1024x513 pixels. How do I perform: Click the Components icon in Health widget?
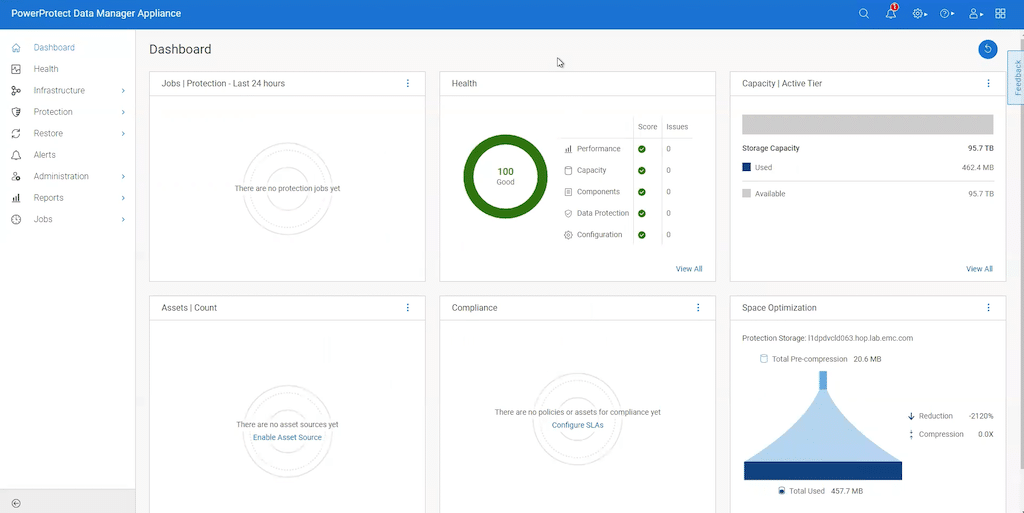coord(568,192)
